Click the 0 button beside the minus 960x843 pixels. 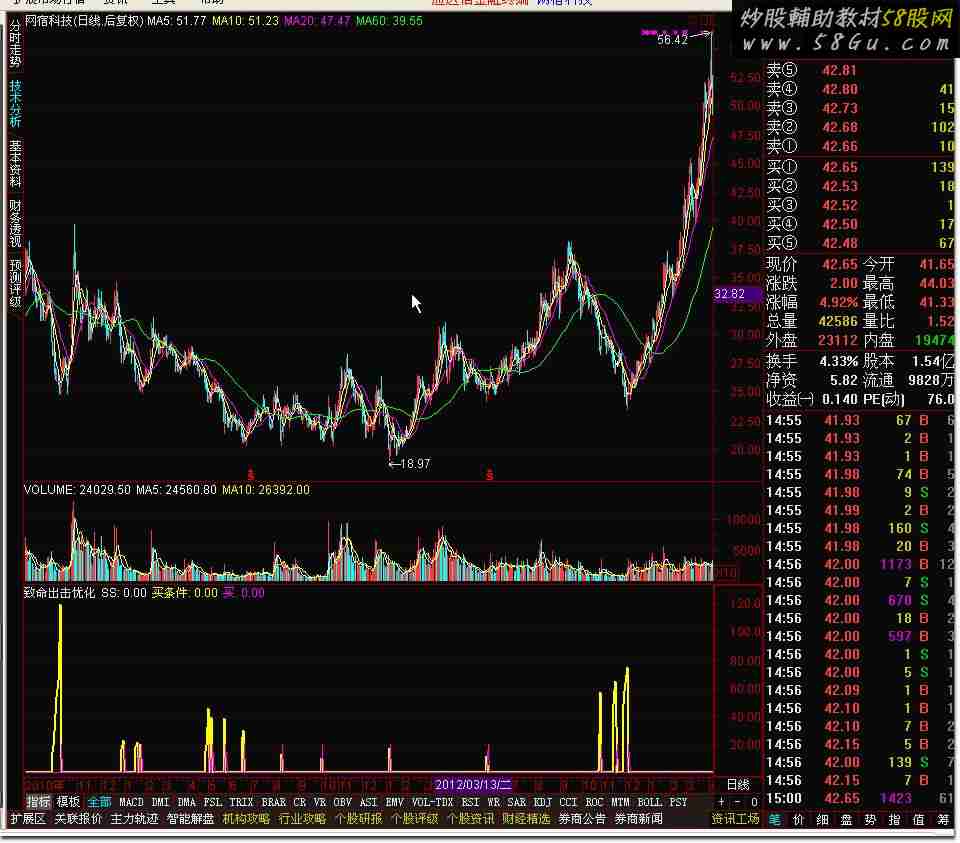pyautogui.click(x=754, y=801)
